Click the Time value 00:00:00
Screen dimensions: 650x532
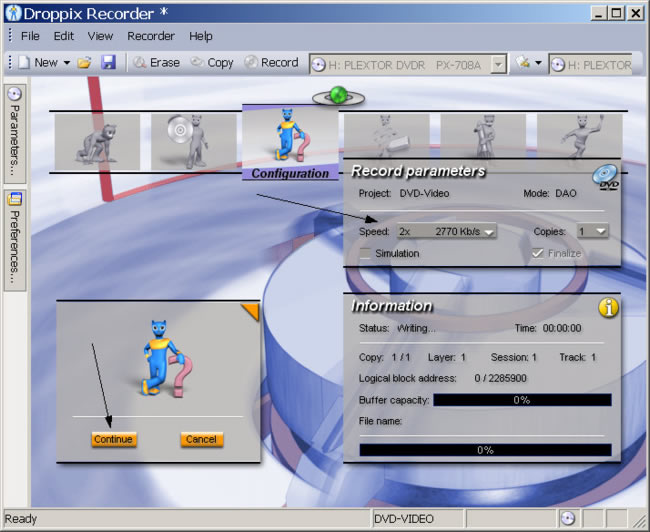click(x=562, y=328)
